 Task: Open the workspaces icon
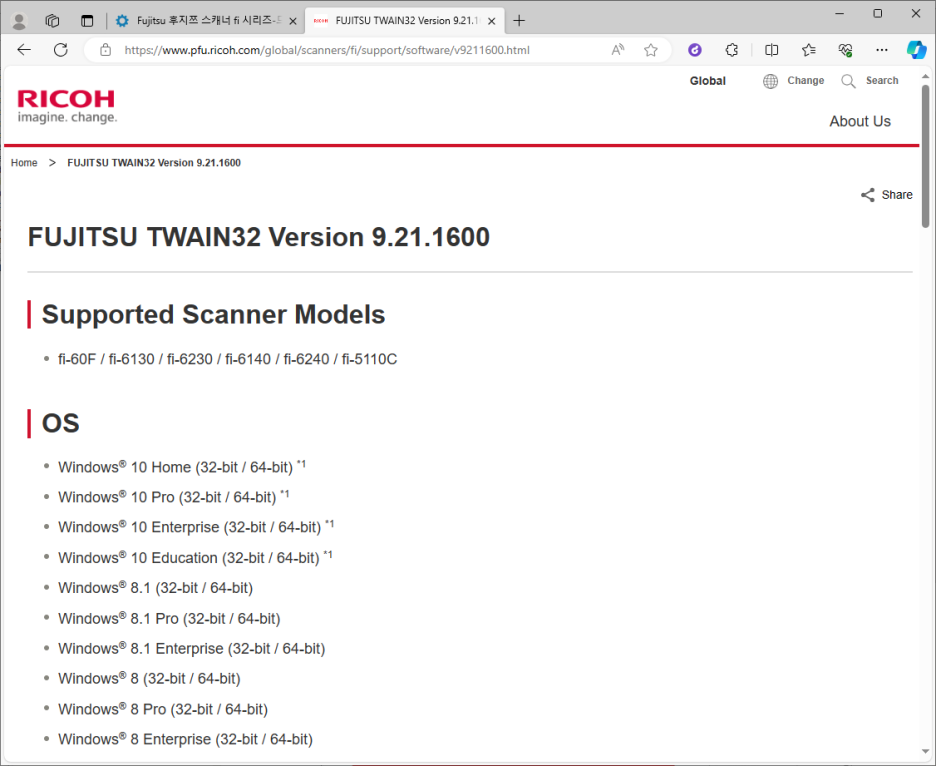(x=53, y=21)
